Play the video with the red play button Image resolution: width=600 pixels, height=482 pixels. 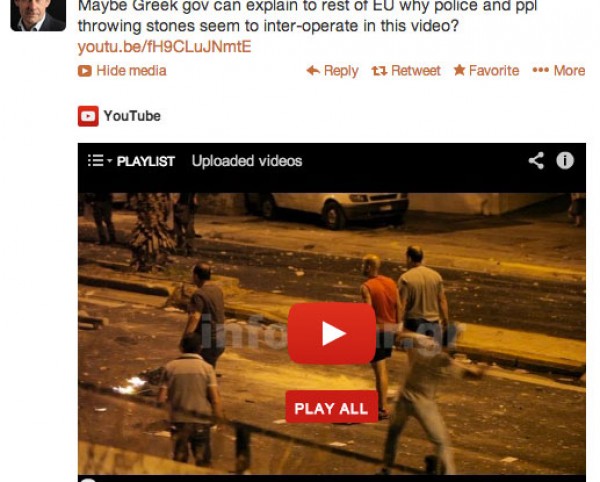(x=332, y=333)
